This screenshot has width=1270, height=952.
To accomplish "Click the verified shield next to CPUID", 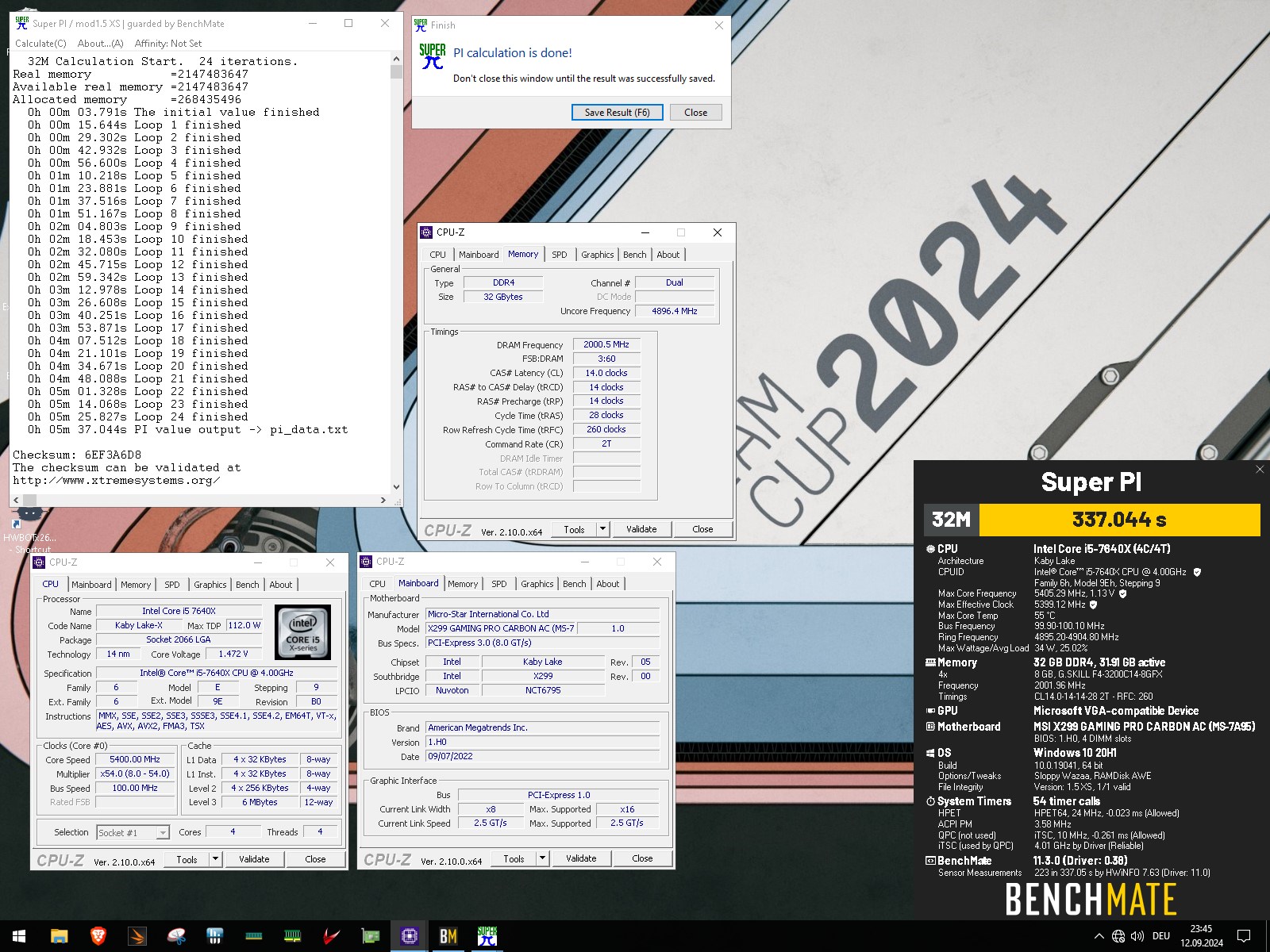I will coord(1197,572).
